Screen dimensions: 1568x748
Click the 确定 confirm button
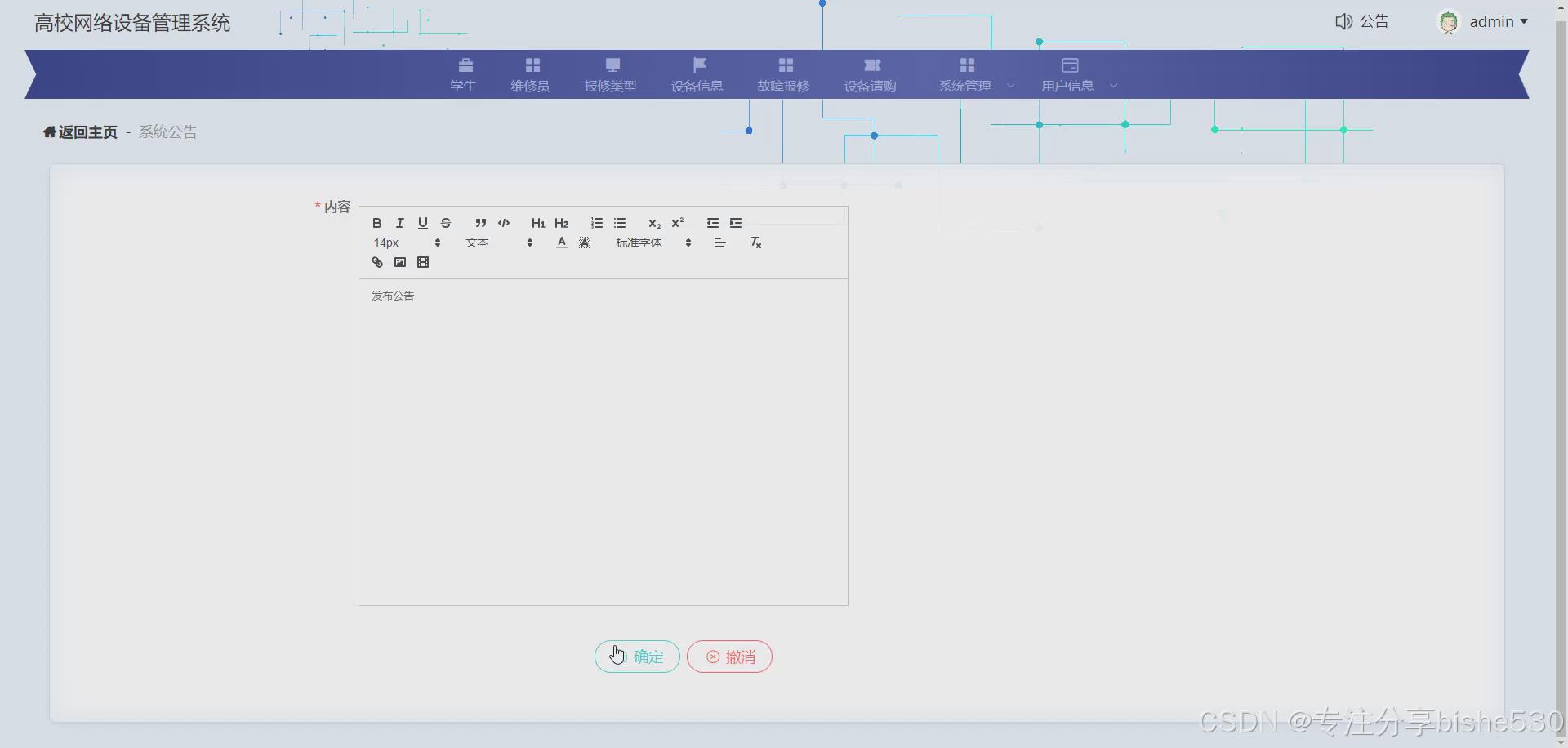(637, 657)
